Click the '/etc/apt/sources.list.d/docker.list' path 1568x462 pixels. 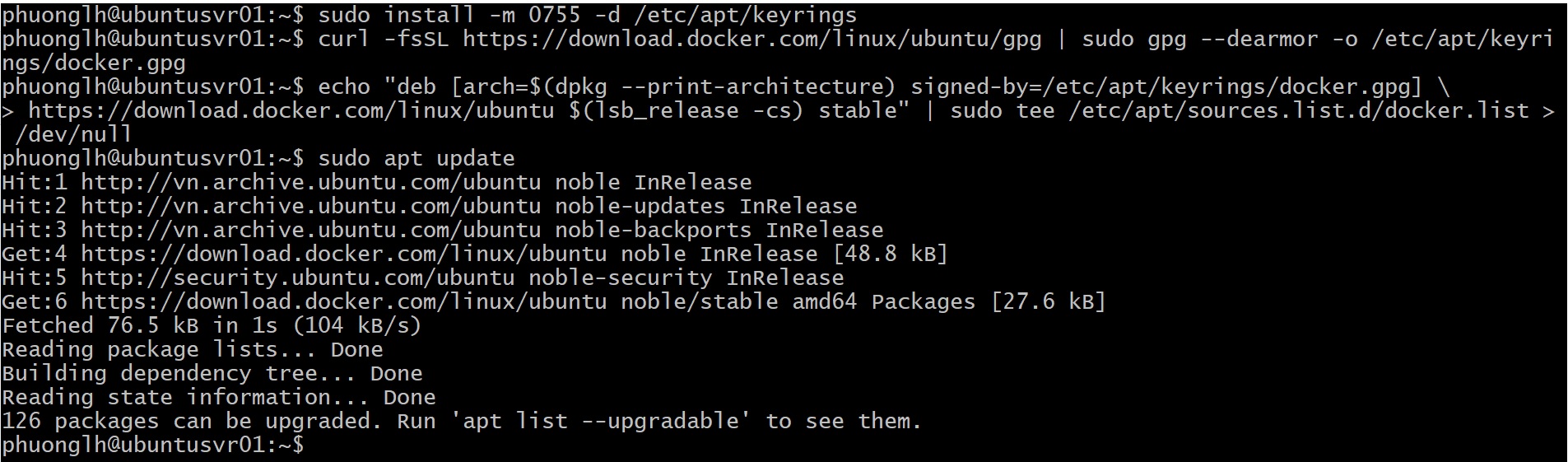[1298, 110]
